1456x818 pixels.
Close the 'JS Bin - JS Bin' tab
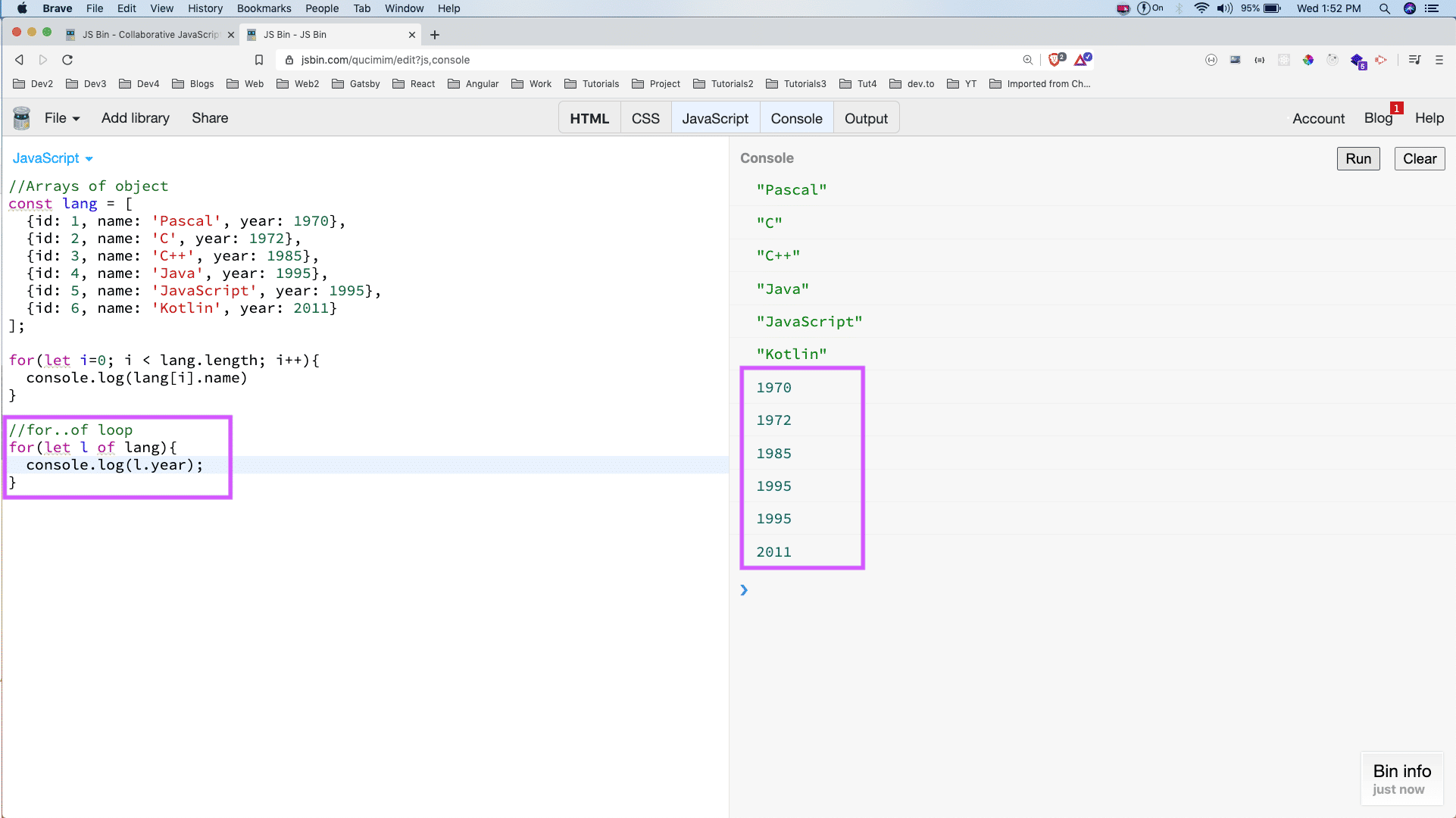click(x=412, y=35)
